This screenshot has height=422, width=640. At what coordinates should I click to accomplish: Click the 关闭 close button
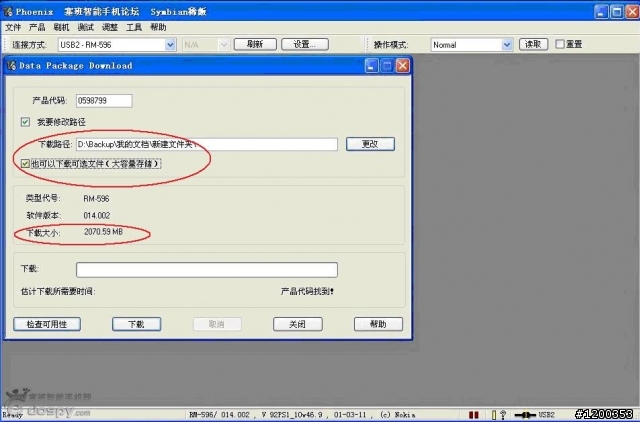coord(298,324)
